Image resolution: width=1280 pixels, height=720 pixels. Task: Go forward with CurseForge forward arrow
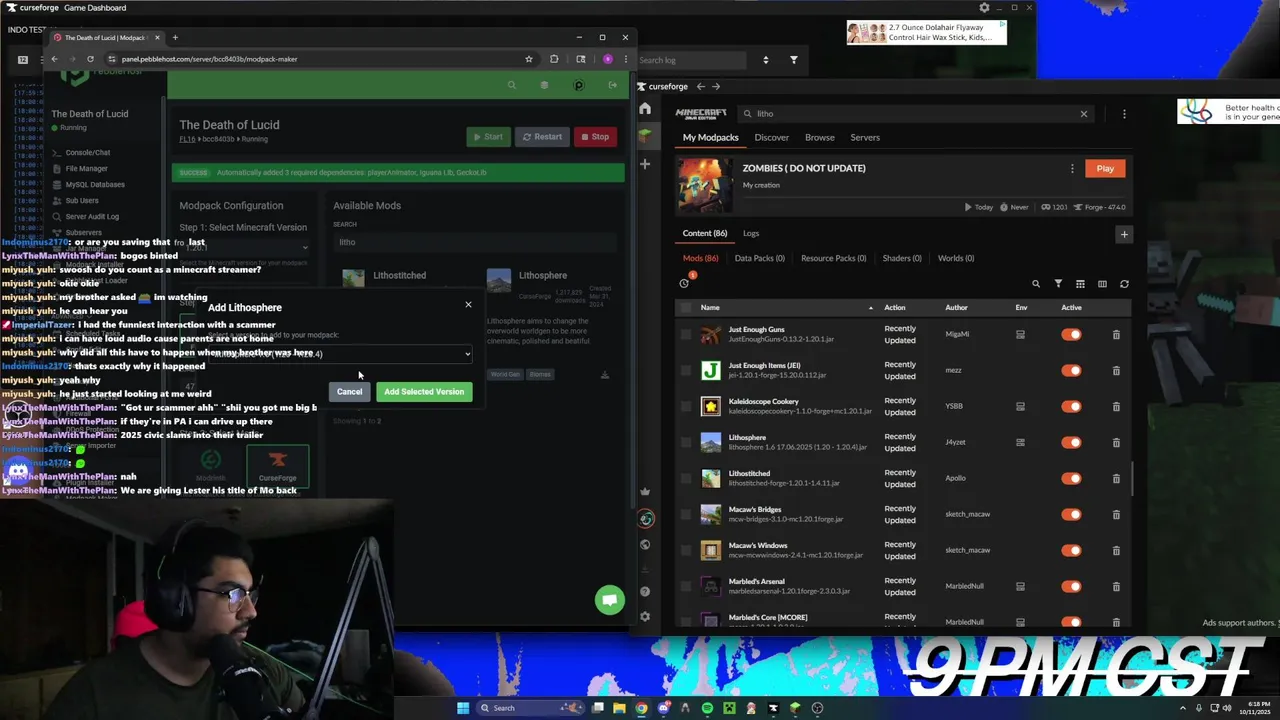coord(716,87)
